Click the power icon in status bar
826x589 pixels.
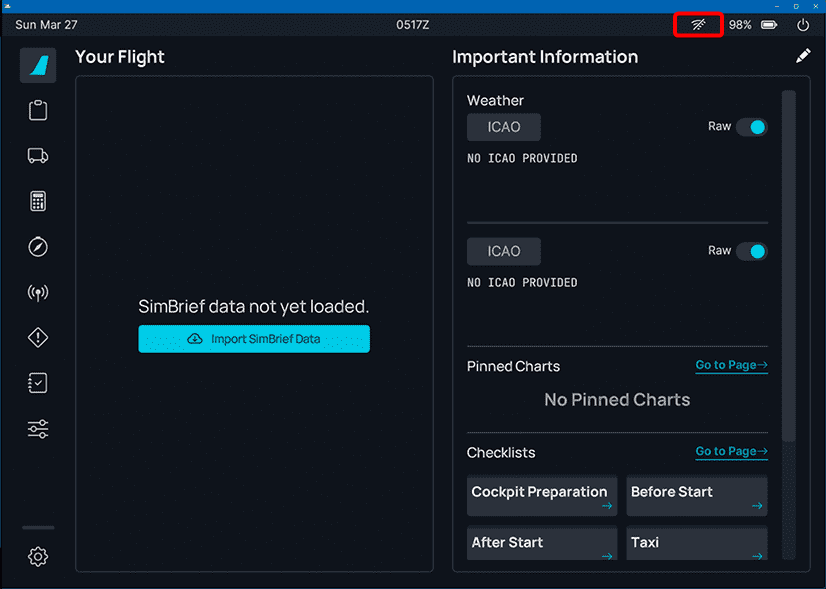803,25
